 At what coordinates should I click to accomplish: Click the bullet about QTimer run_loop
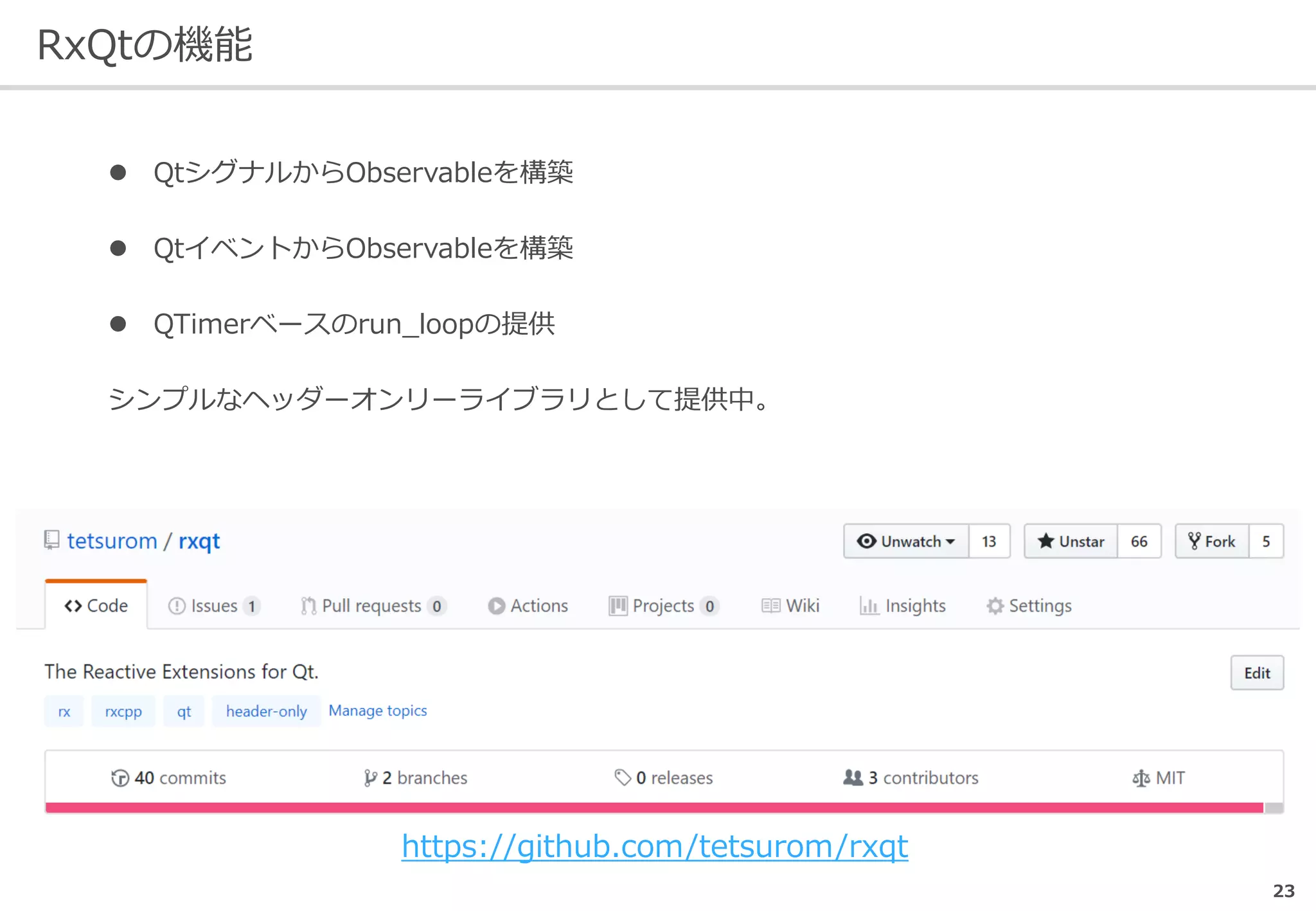[x=354, y=324]
